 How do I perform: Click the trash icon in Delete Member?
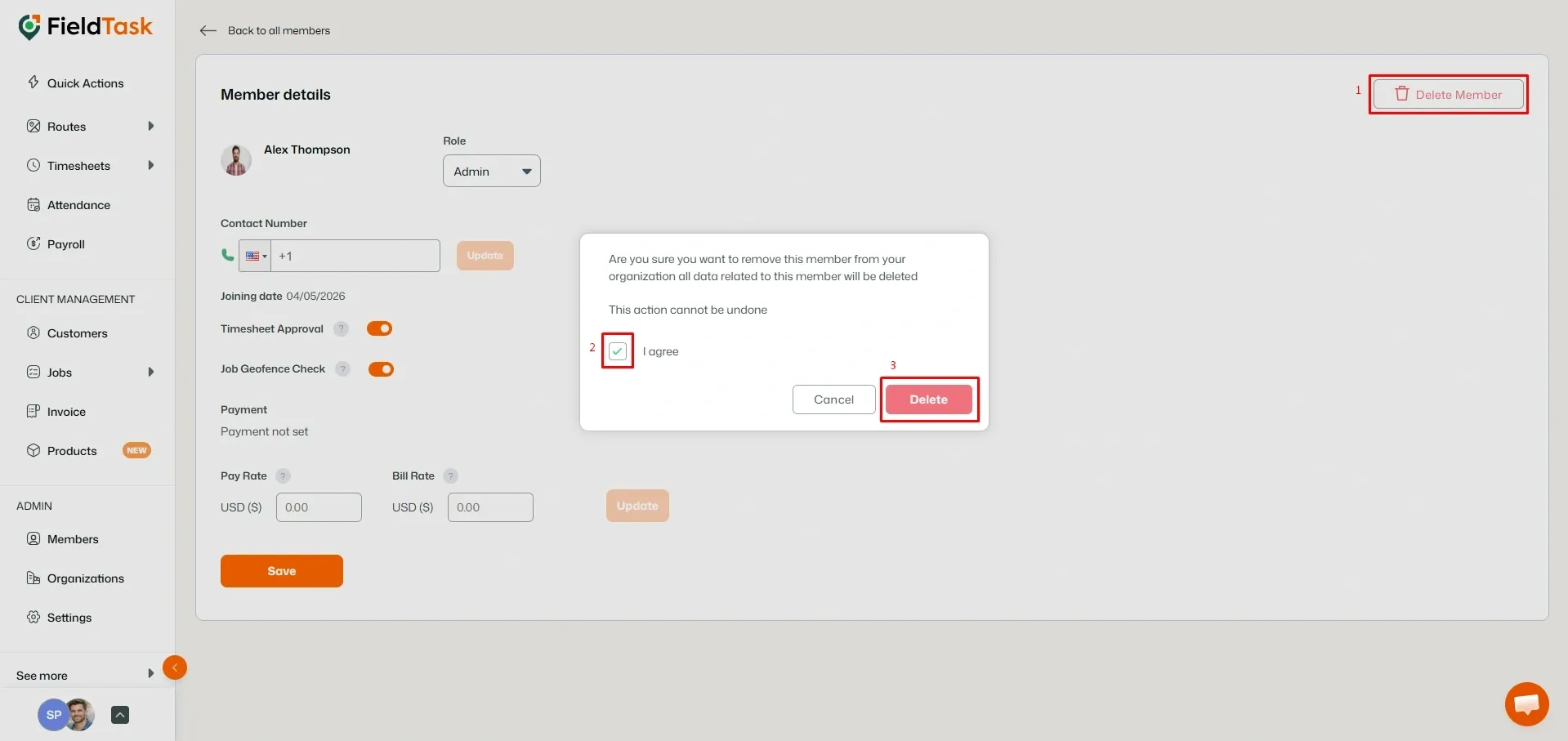click(x=1402, y=93)
